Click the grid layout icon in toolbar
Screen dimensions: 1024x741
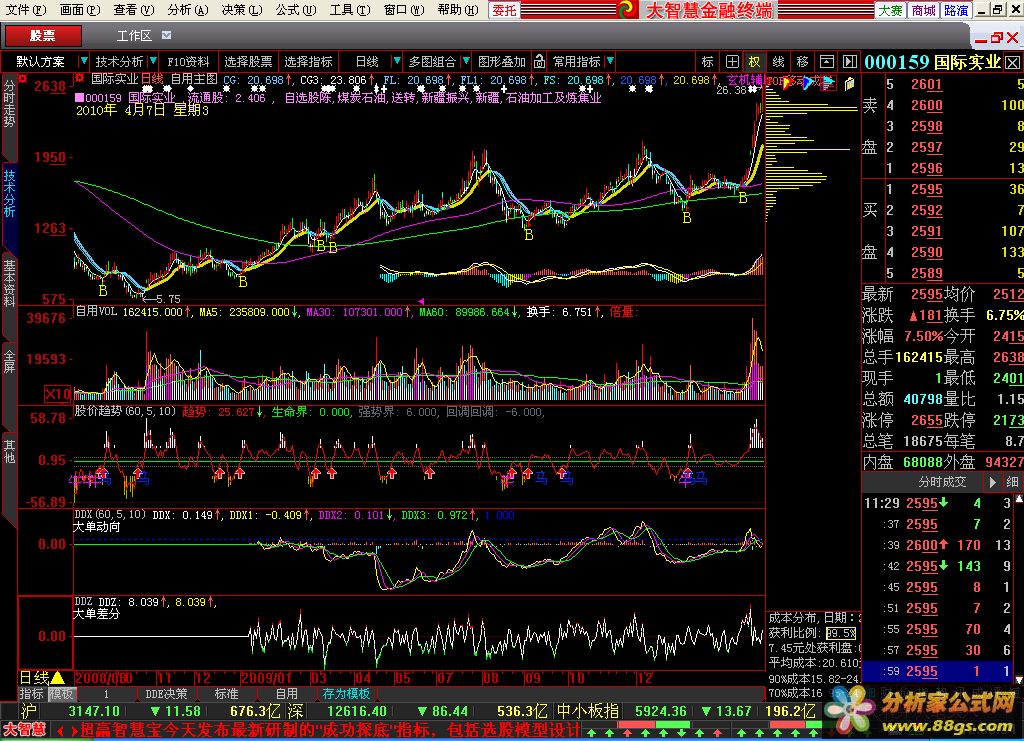(x=732, y=61)
